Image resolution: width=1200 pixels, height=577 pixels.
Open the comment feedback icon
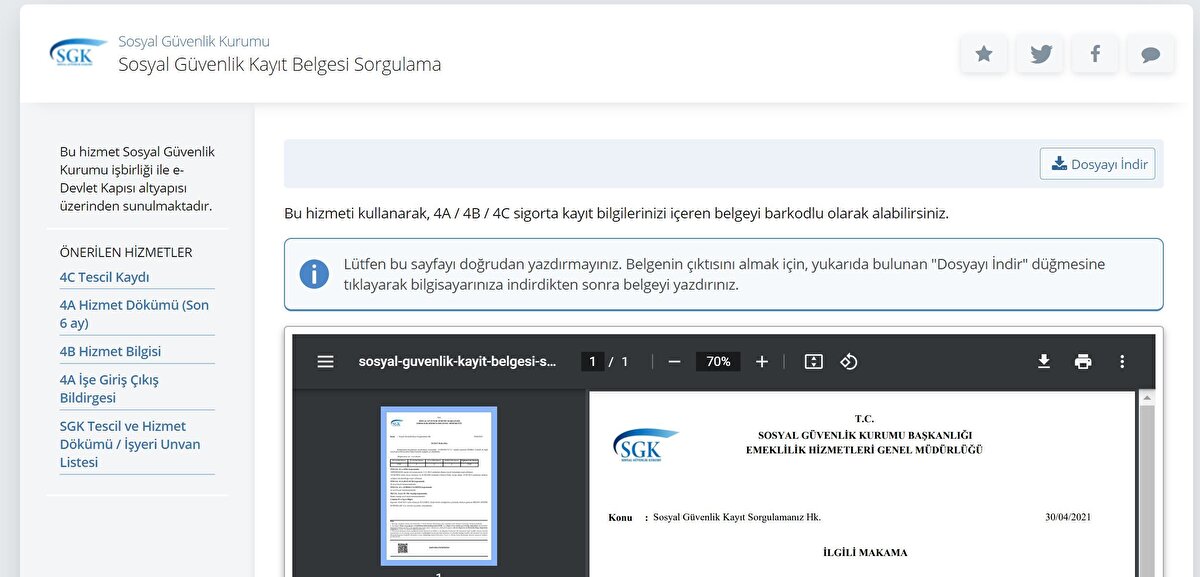coord(1150,54)
